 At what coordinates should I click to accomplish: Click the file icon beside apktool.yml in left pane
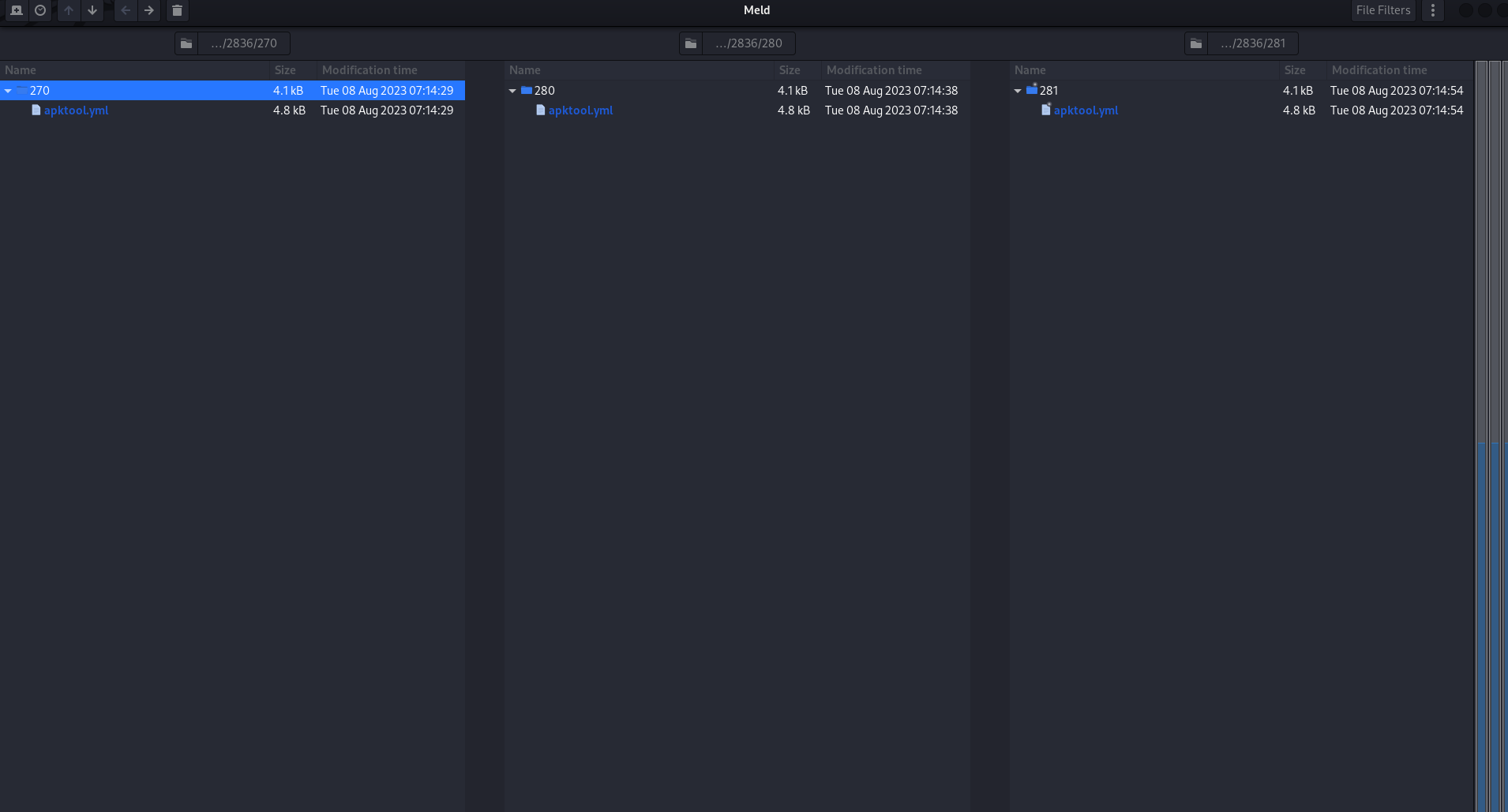click(36, 110)
